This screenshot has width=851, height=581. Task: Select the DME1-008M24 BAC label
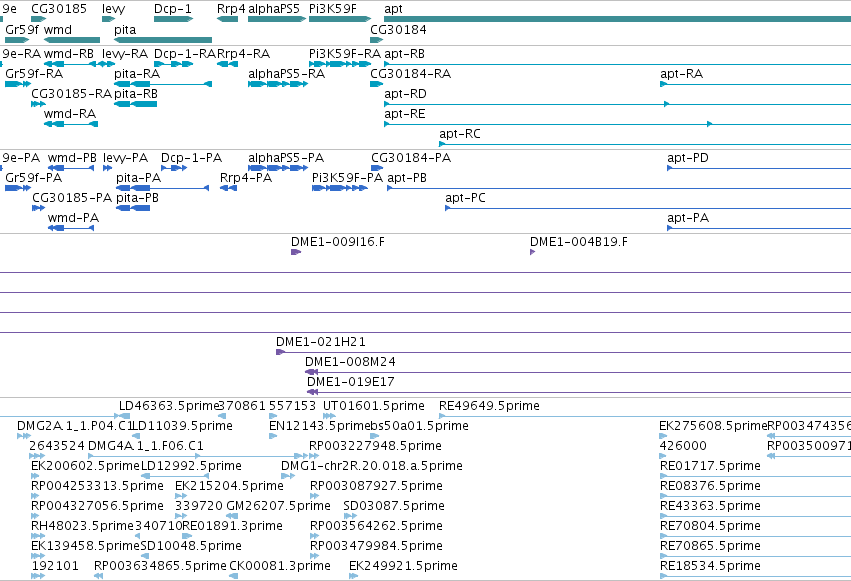click(350, 362)
